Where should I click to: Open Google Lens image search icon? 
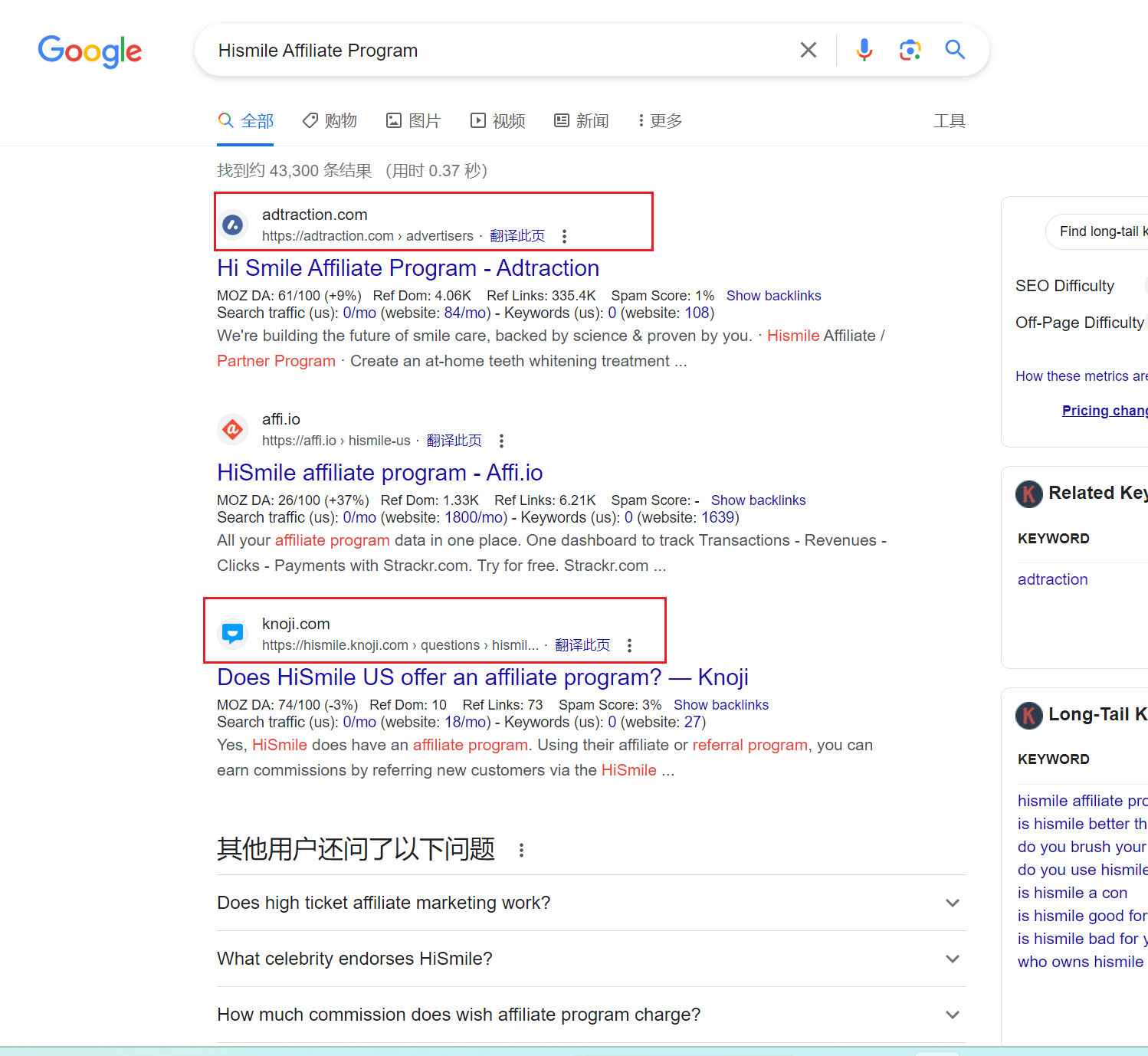pyautogui.click(x=910, y=51)
